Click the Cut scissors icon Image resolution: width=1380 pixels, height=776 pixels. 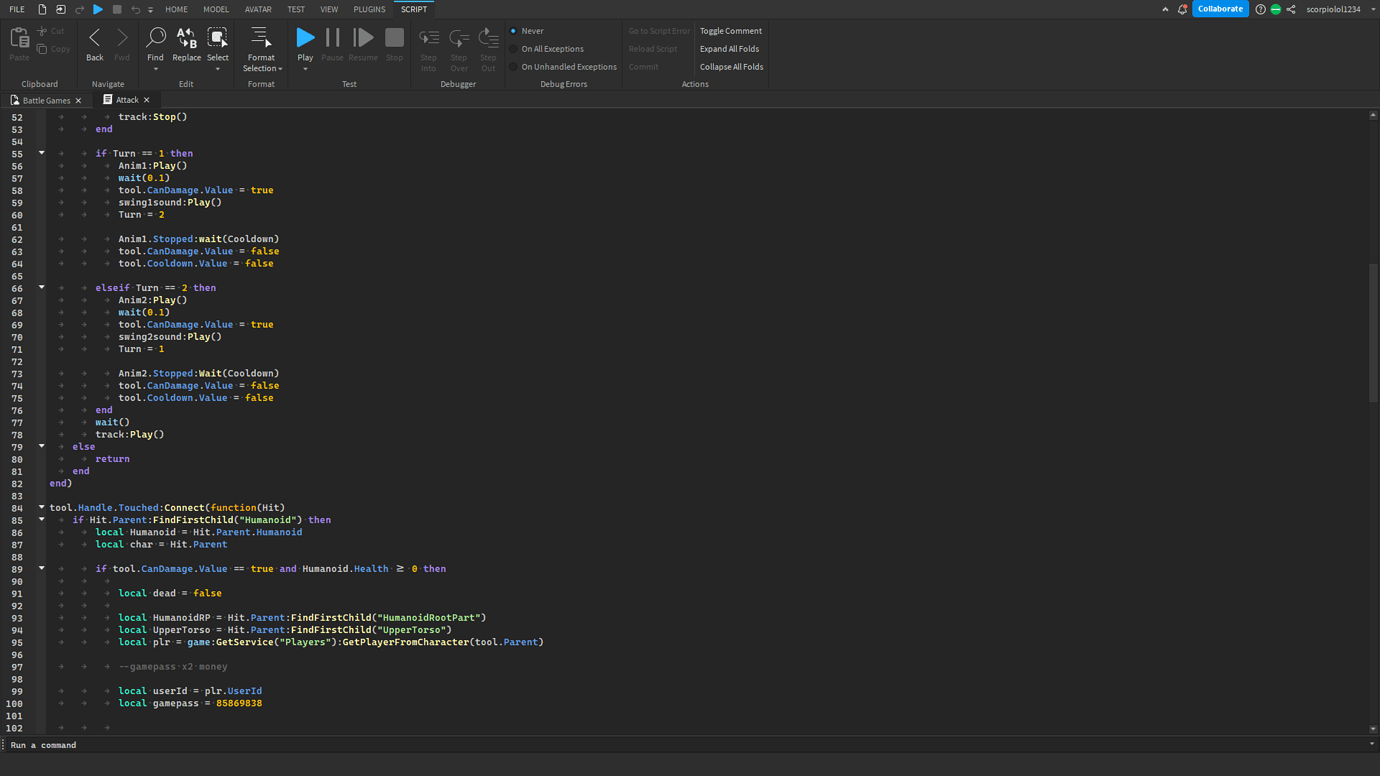(x=43, y=31)
